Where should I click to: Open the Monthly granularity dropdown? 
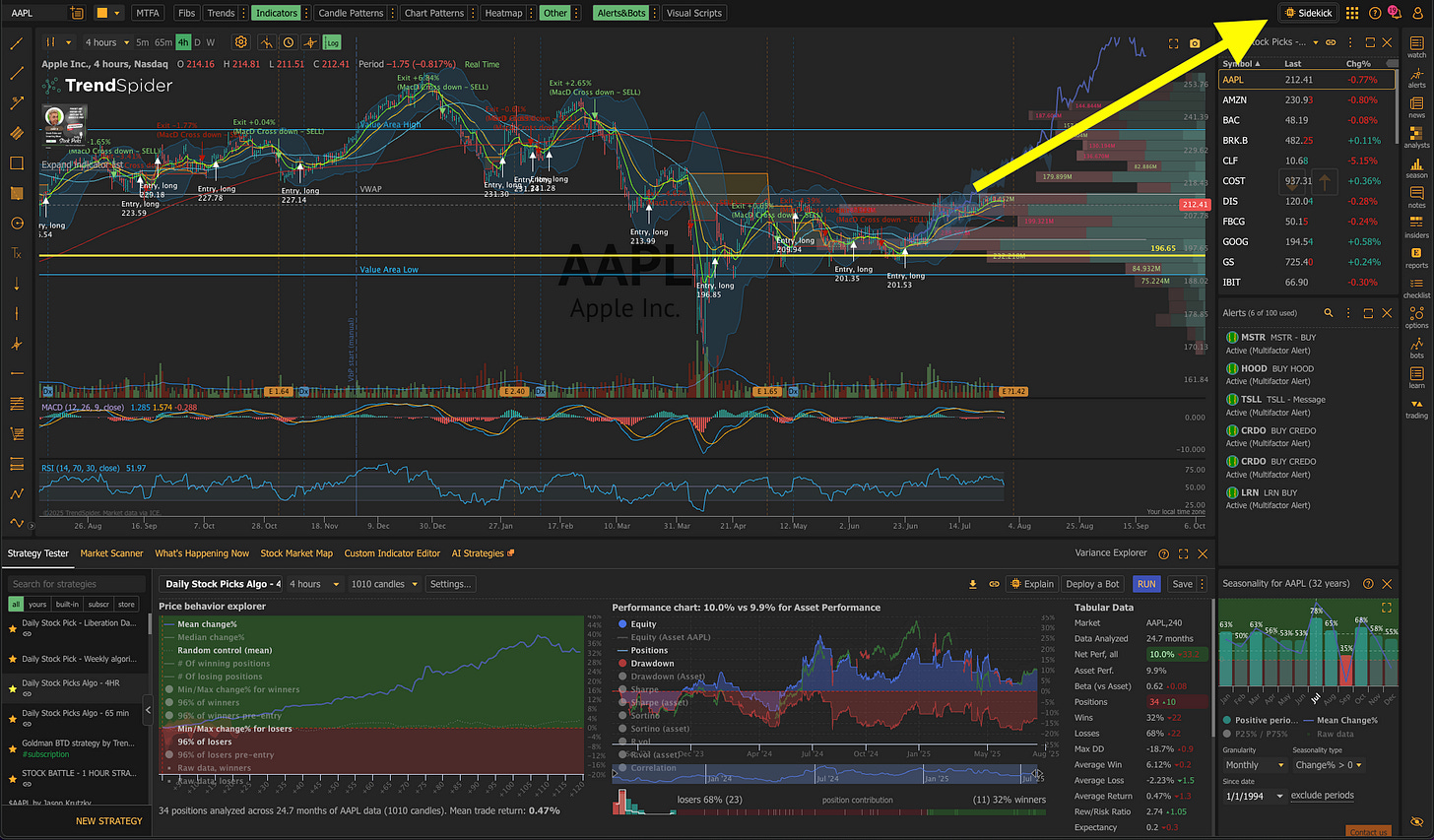pyautogui.click(x=1254, y=765)
